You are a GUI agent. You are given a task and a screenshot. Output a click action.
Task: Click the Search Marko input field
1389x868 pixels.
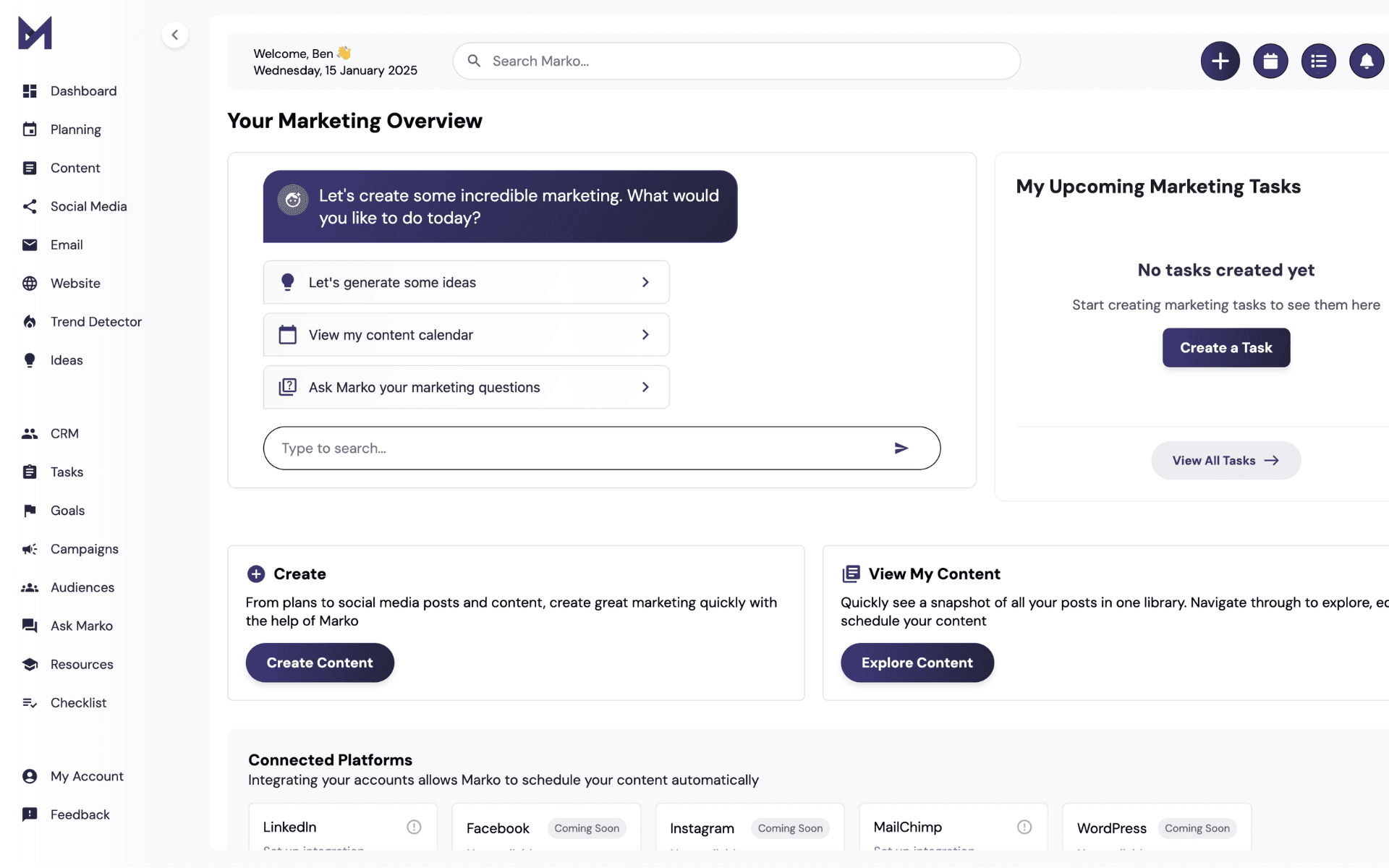click(736, 61)
